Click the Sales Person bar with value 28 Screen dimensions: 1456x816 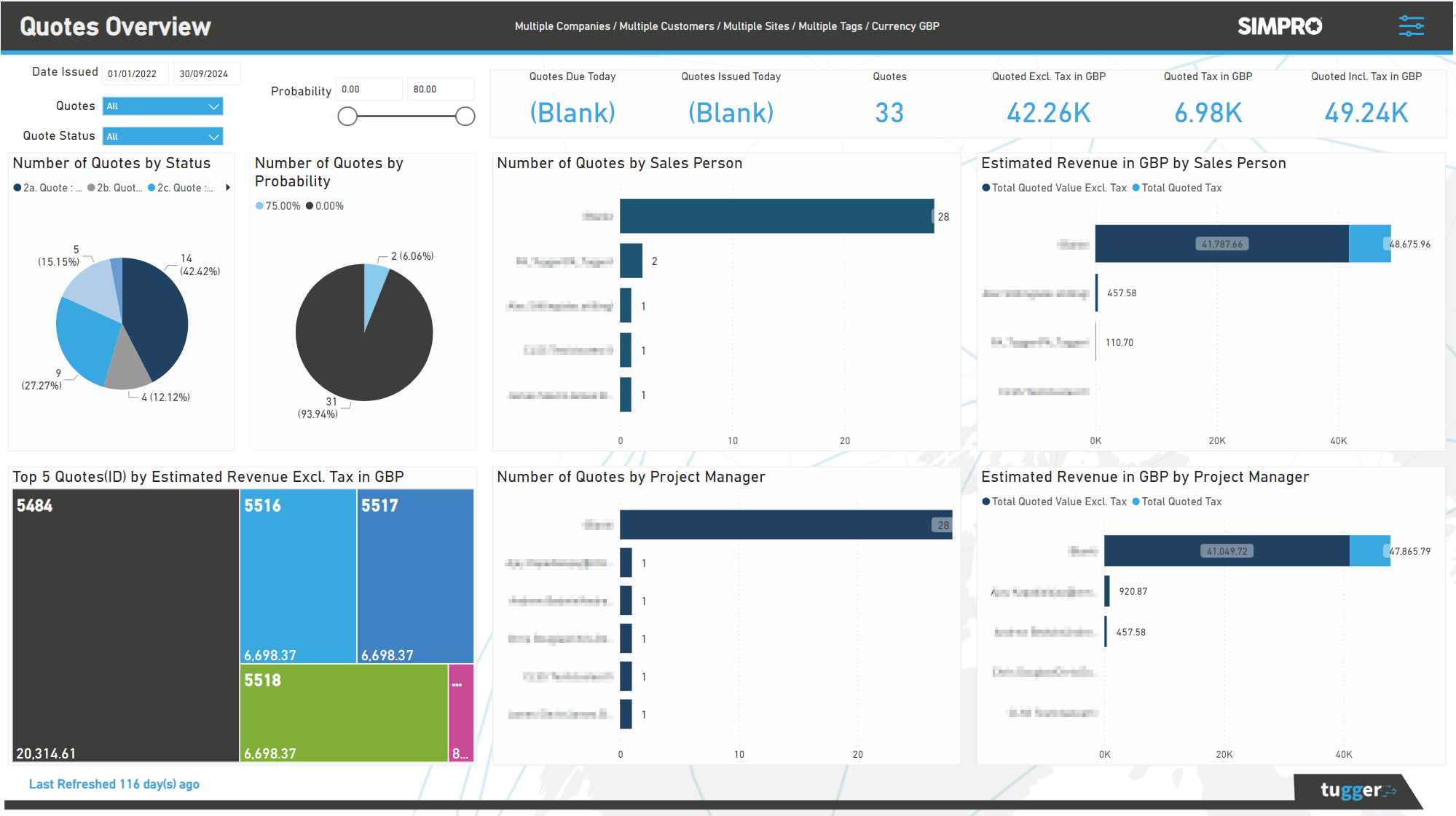pos(776,216)
